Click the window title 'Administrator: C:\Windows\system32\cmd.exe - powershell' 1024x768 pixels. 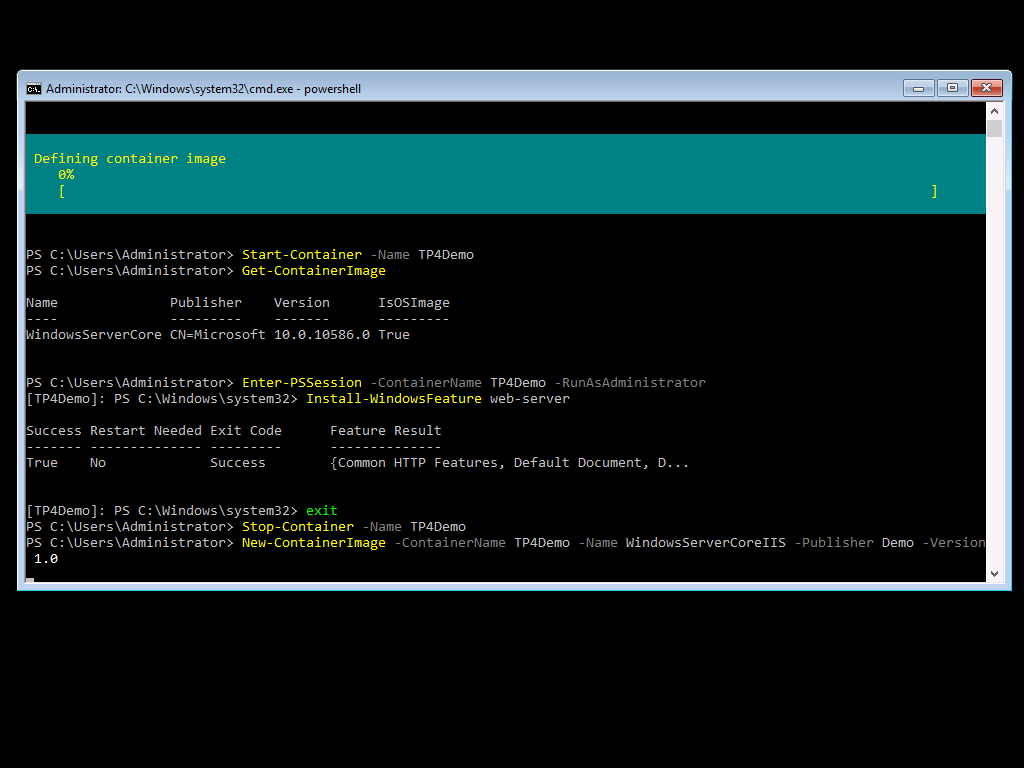coord(203,89)
